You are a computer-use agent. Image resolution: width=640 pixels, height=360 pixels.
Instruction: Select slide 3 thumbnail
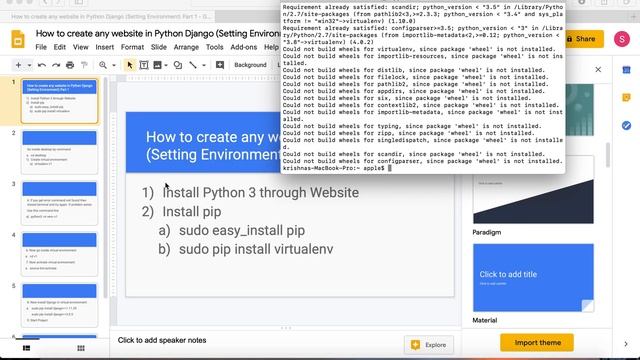pyautogui.click(x=60, y=203)
